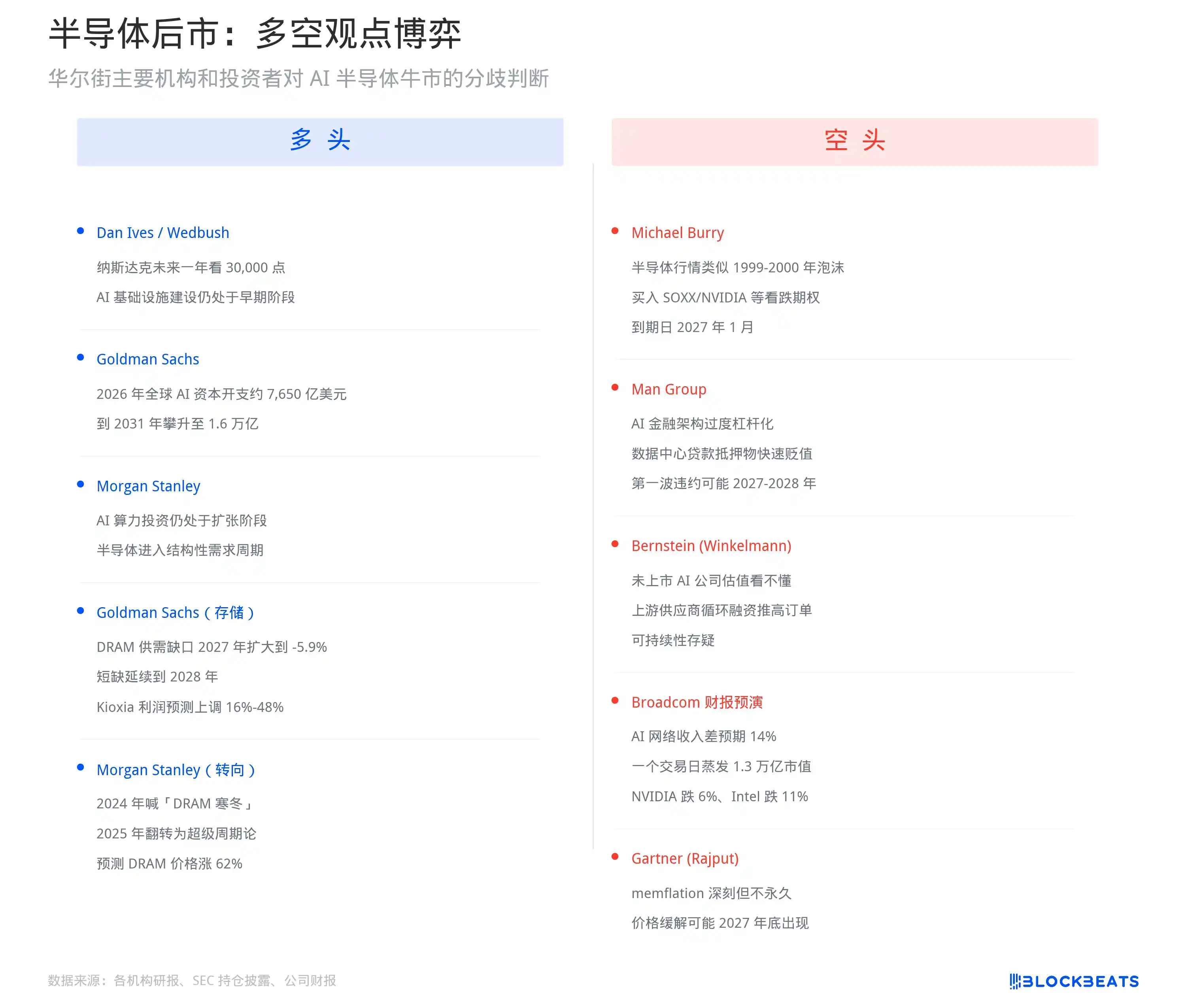Click the title 半导体后市：多空观点博弈

point(254,33)
